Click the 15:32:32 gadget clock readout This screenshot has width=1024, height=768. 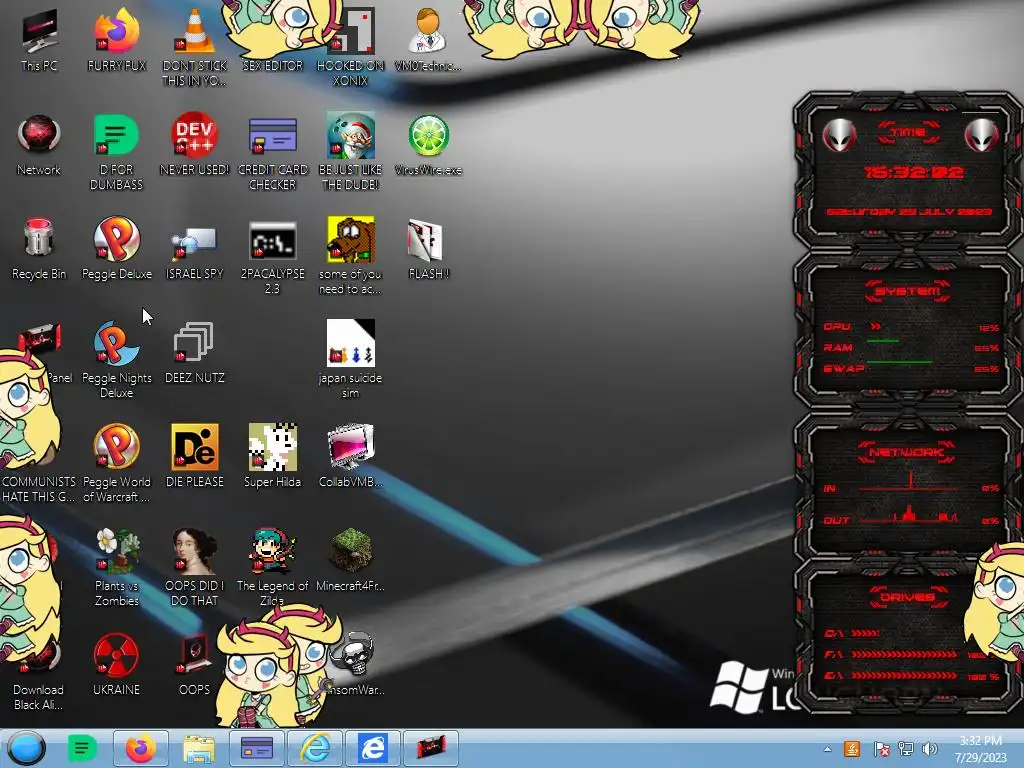tap(913, 172)
